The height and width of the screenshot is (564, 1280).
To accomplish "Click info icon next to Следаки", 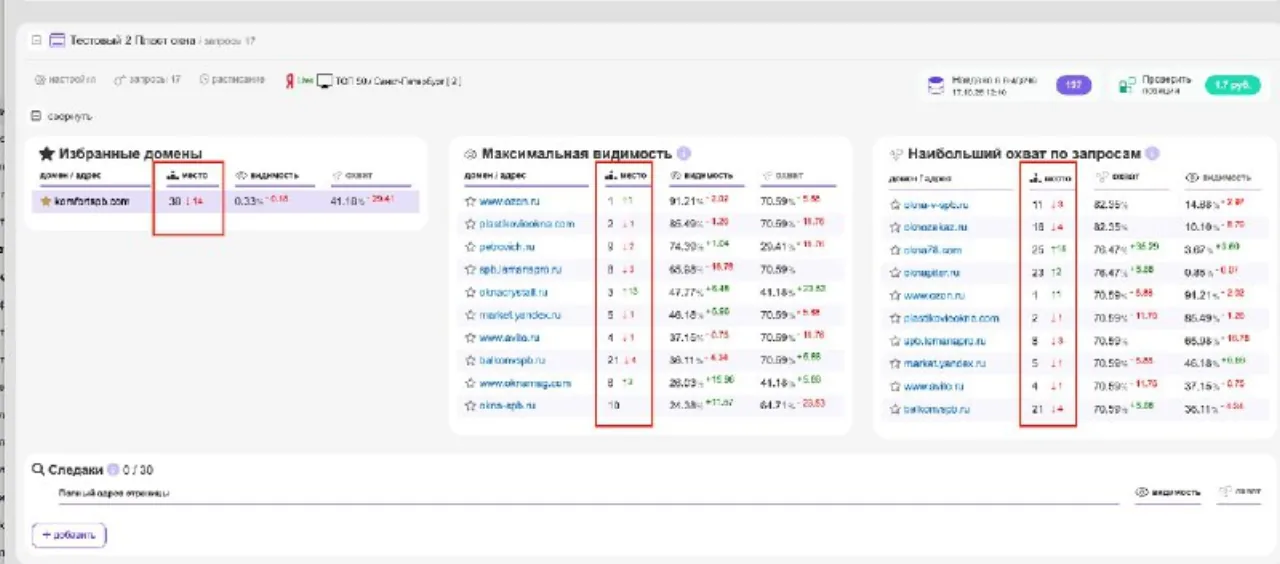I will [x=113, y=470].
